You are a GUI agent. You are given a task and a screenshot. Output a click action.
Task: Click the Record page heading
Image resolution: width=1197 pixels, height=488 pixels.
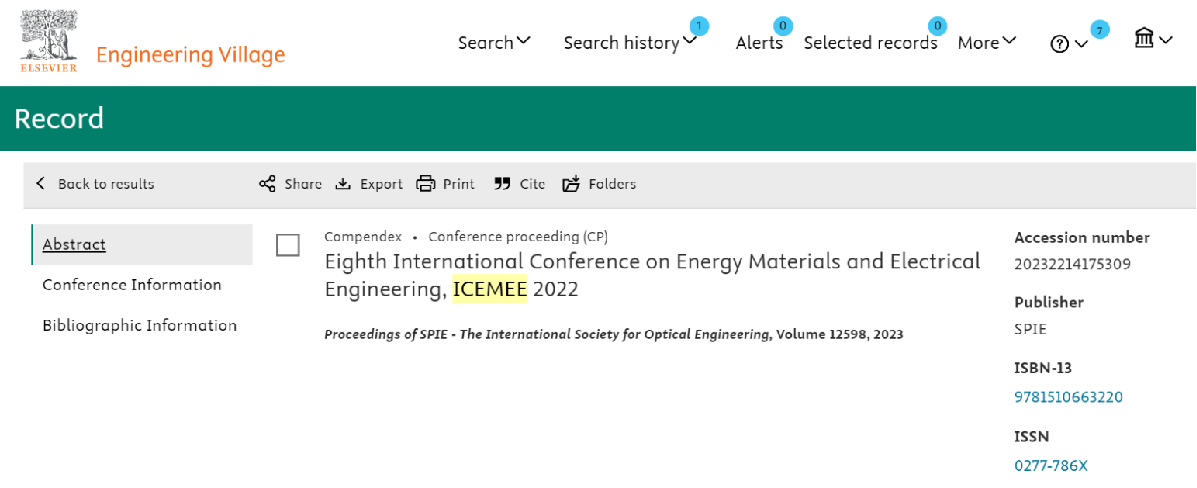coord(59,118)
